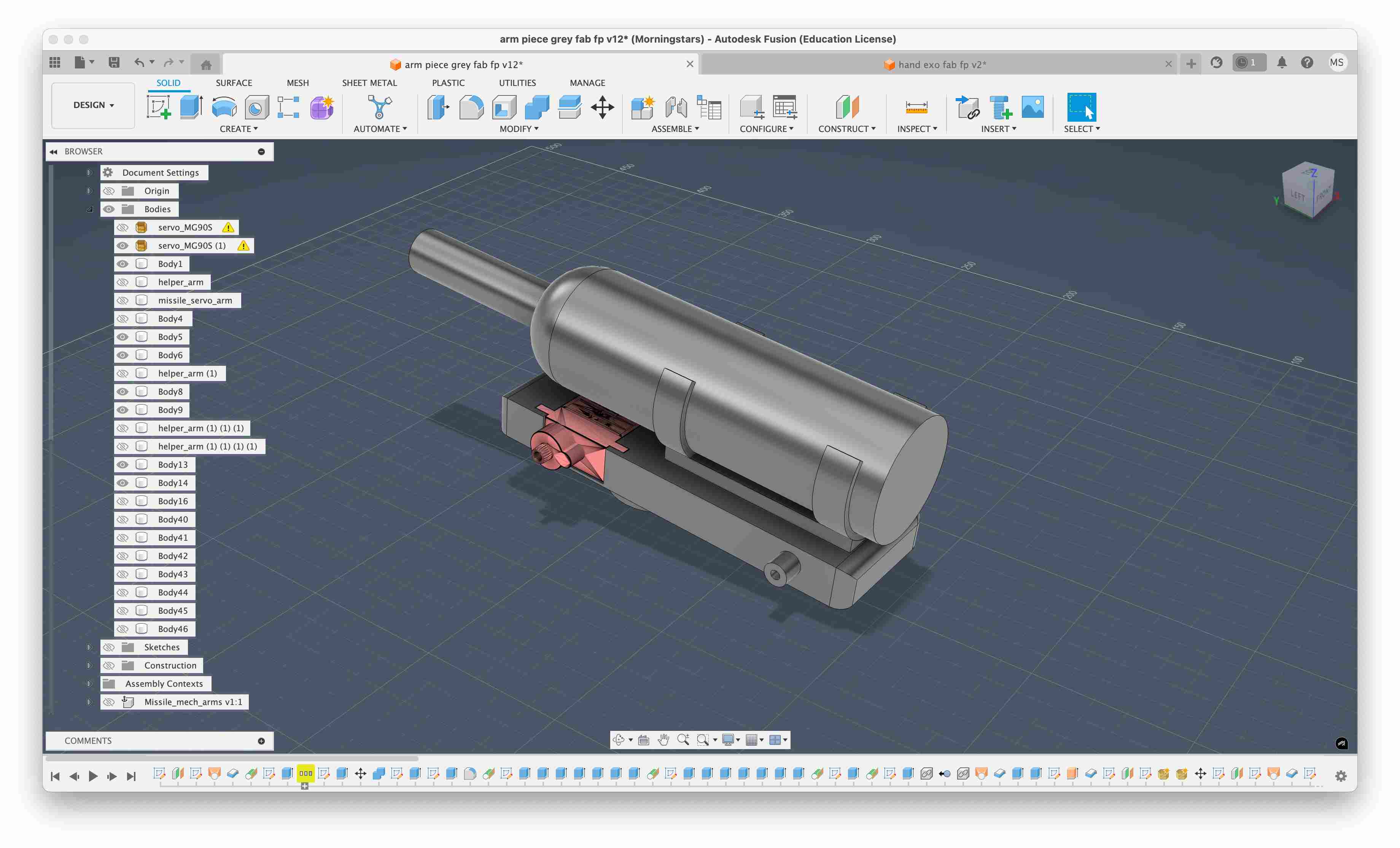Screen dimensions: 1400x848
Task: Open the ASSEMBLE dropdown menu
Action: 675,129
